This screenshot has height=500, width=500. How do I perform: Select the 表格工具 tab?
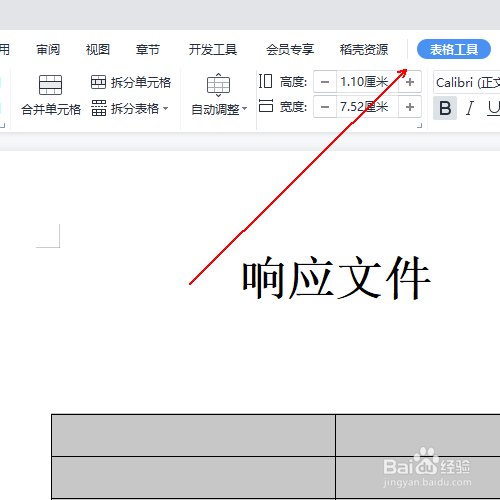tap(454, 49)
